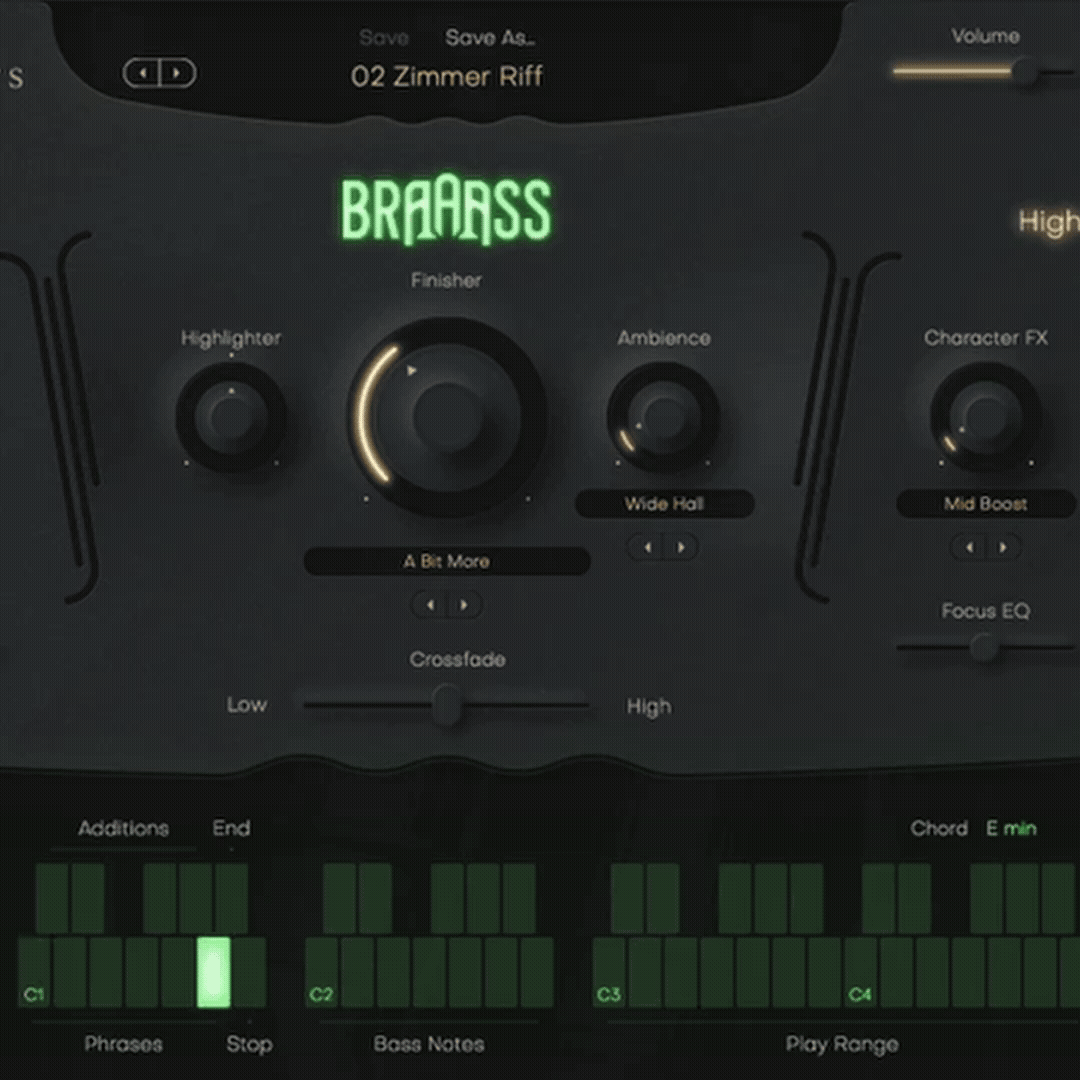Click the Phrases label below the keys
The width and height of the screenshot is (1080, 1080).
point(123,1044)
